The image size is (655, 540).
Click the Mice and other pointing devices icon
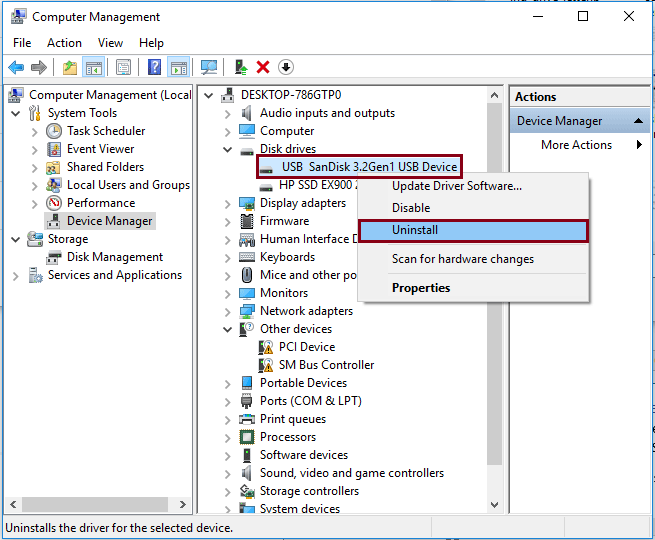247,275
